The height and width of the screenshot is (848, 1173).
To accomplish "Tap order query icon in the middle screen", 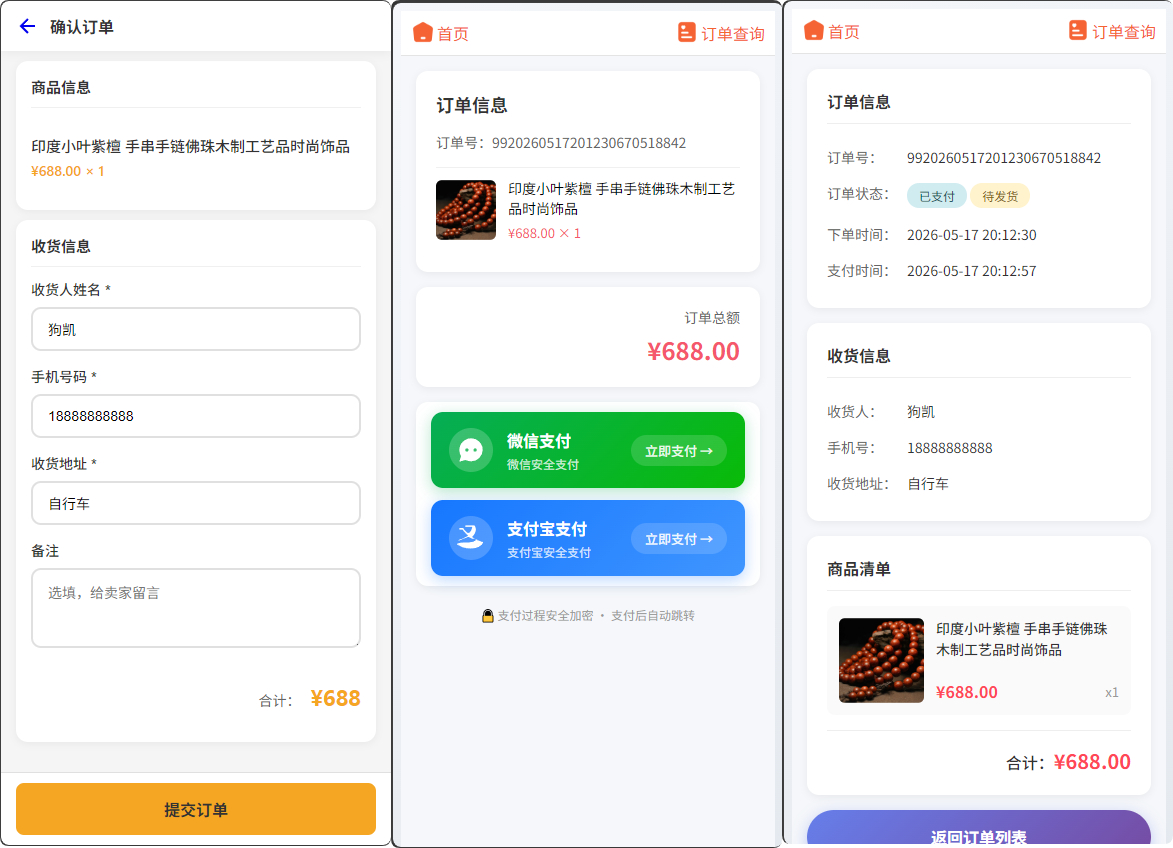I will [687, 32].
